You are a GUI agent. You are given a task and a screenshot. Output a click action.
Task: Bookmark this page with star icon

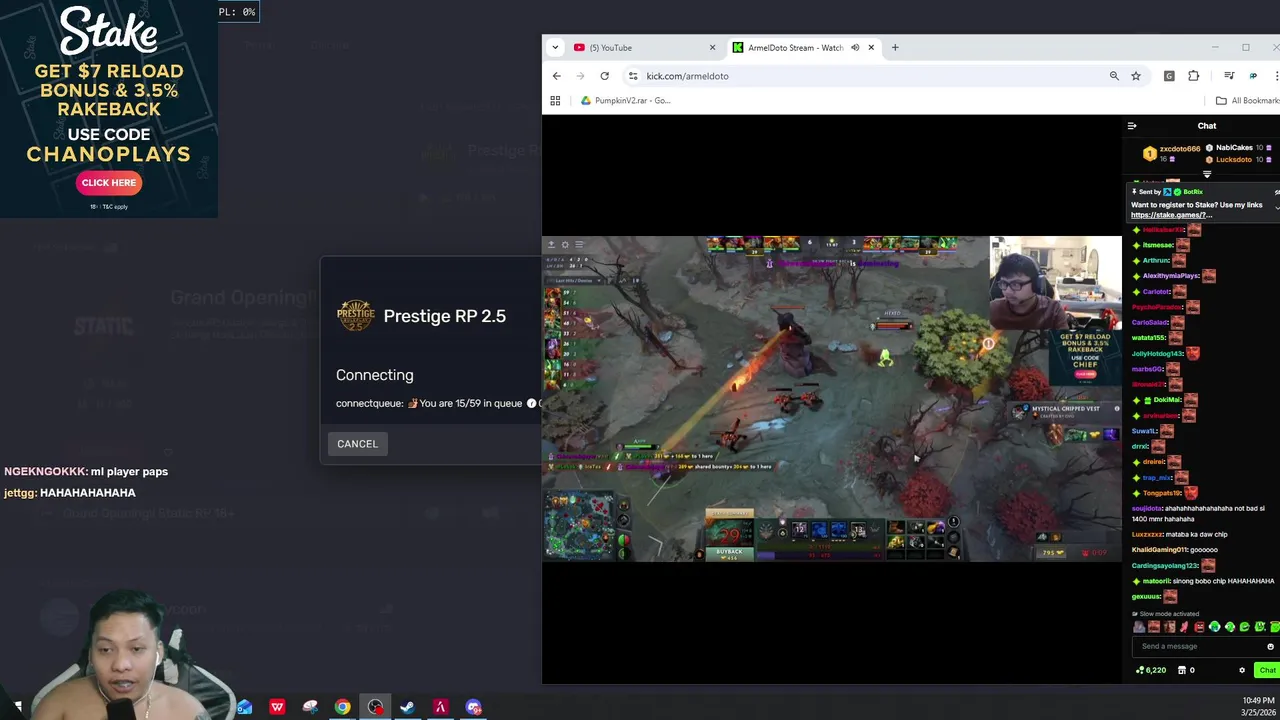click(x=1136, y=76)
